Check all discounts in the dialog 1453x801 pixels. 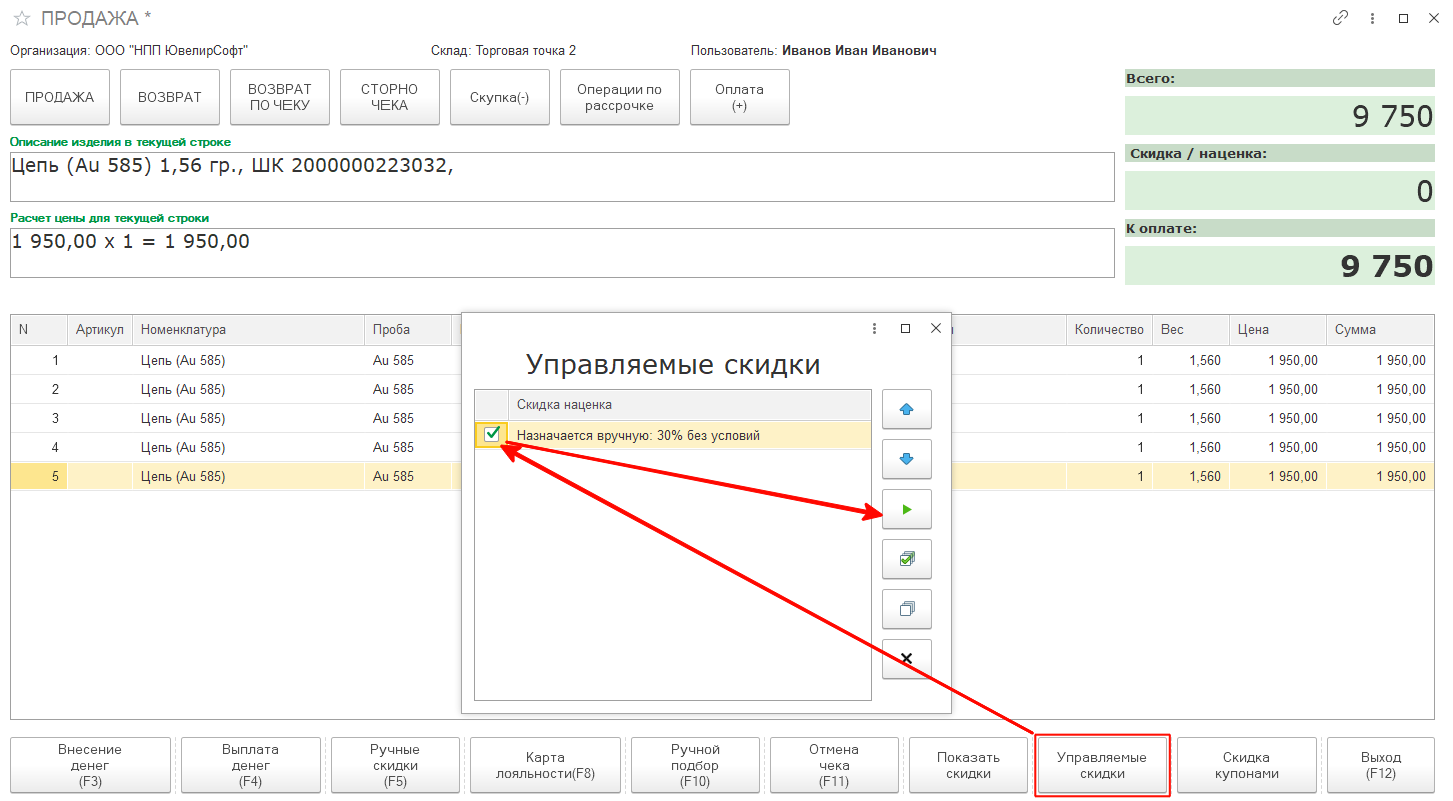[x=907, y=560]
